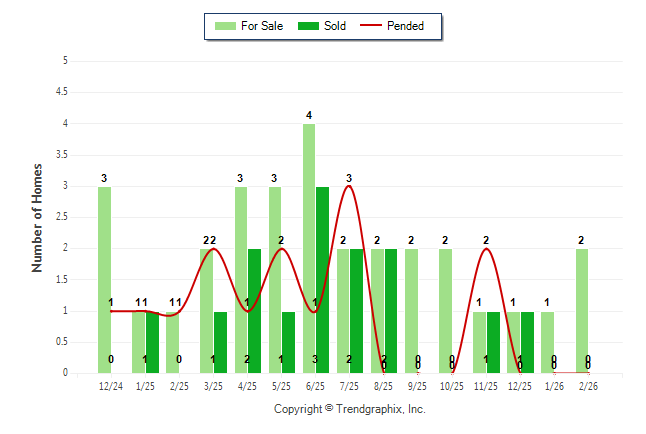Click the Number of Homes axis title

(37, 217)
